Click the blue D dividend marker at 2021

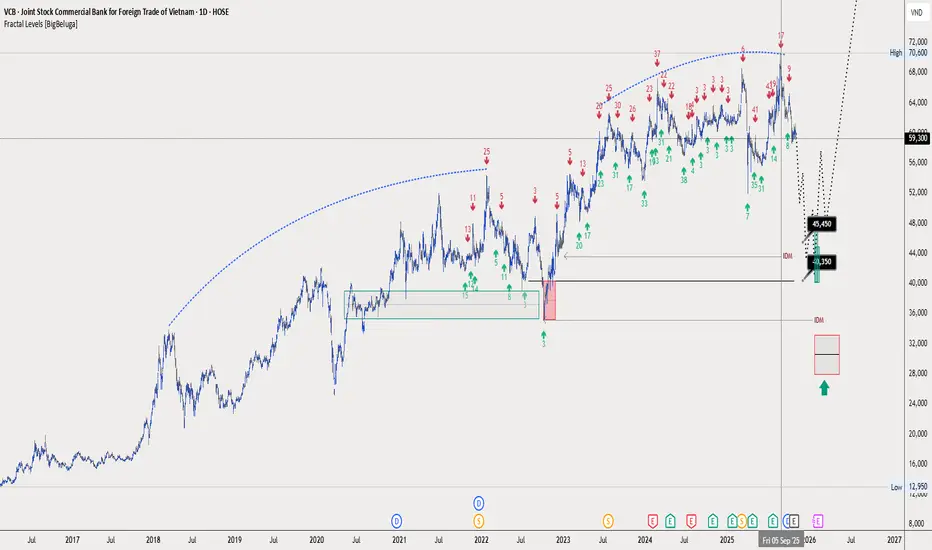click(x=396, y=521)
